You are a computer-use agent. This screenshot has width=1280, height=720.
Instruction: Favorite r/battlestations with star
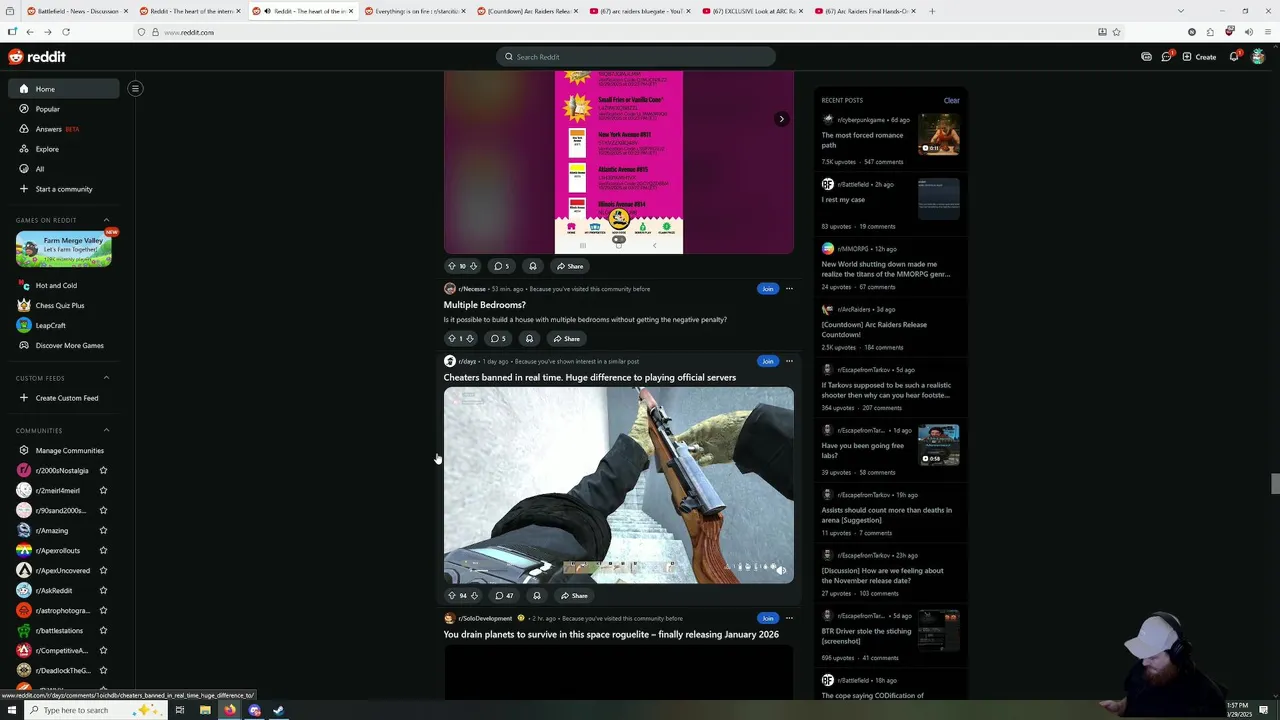[x=103, y=630]
